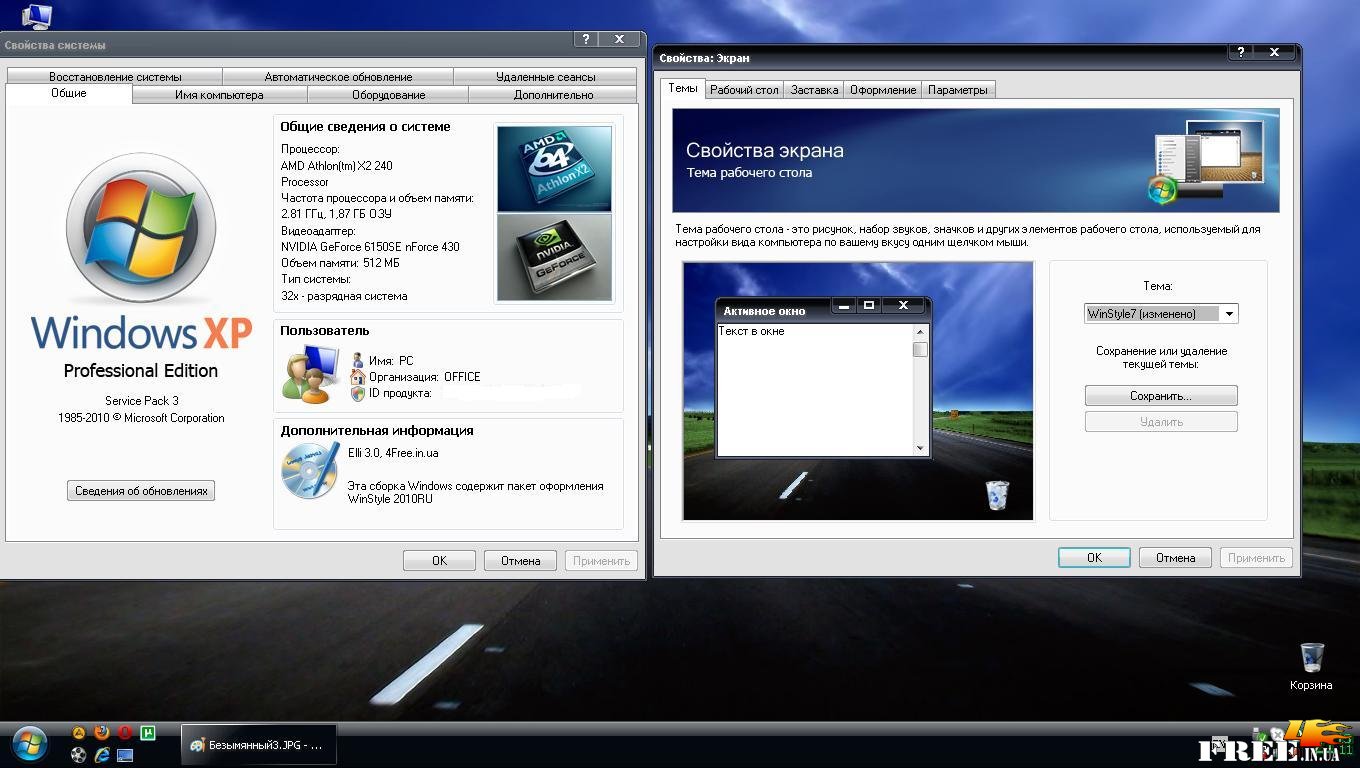Open the Автоматическое обновление tab
The height and width of the screenshot is (768, 1360).
(338, 77)
